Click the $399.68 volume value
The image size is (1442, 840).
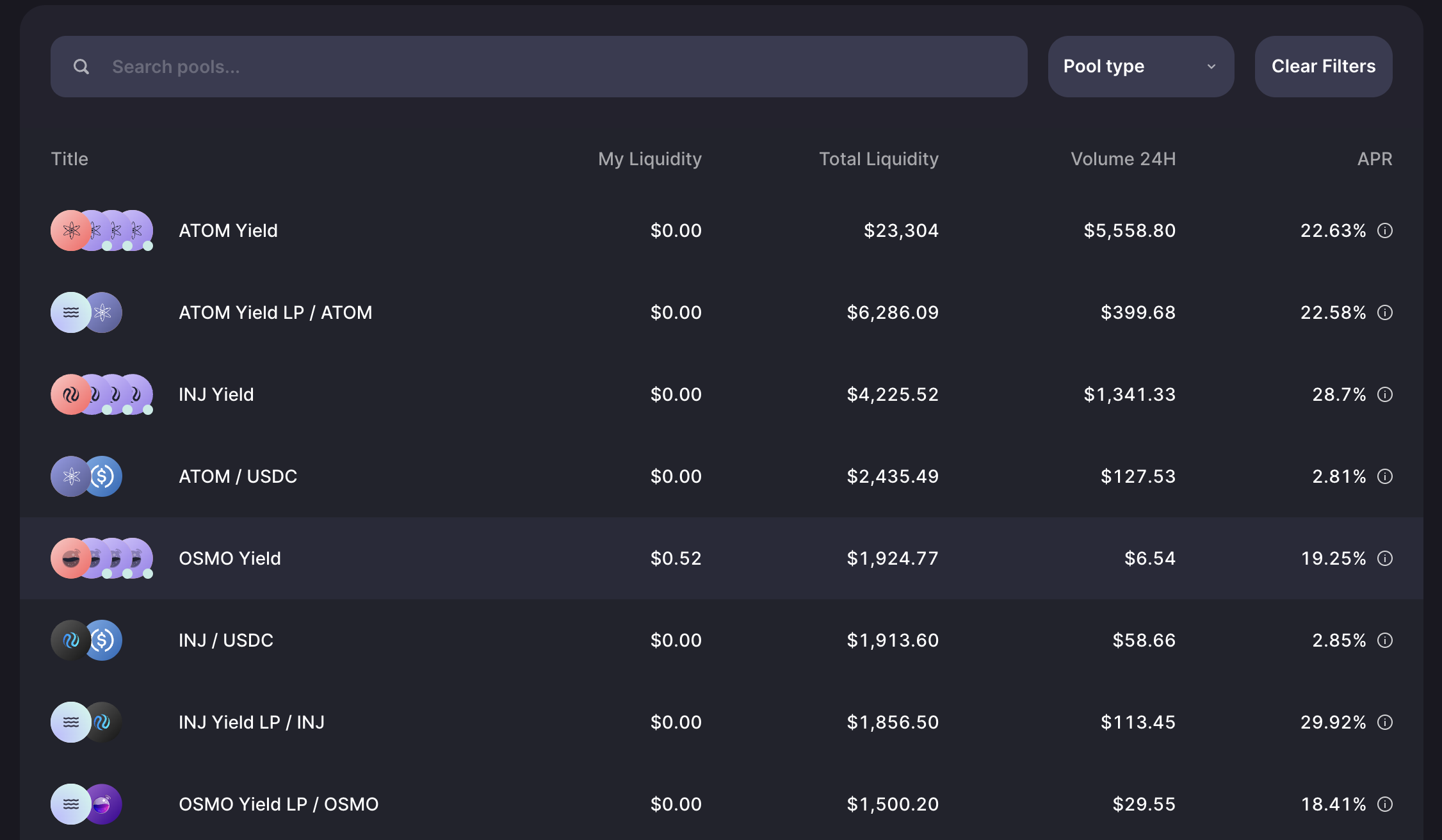[1138, 312]
